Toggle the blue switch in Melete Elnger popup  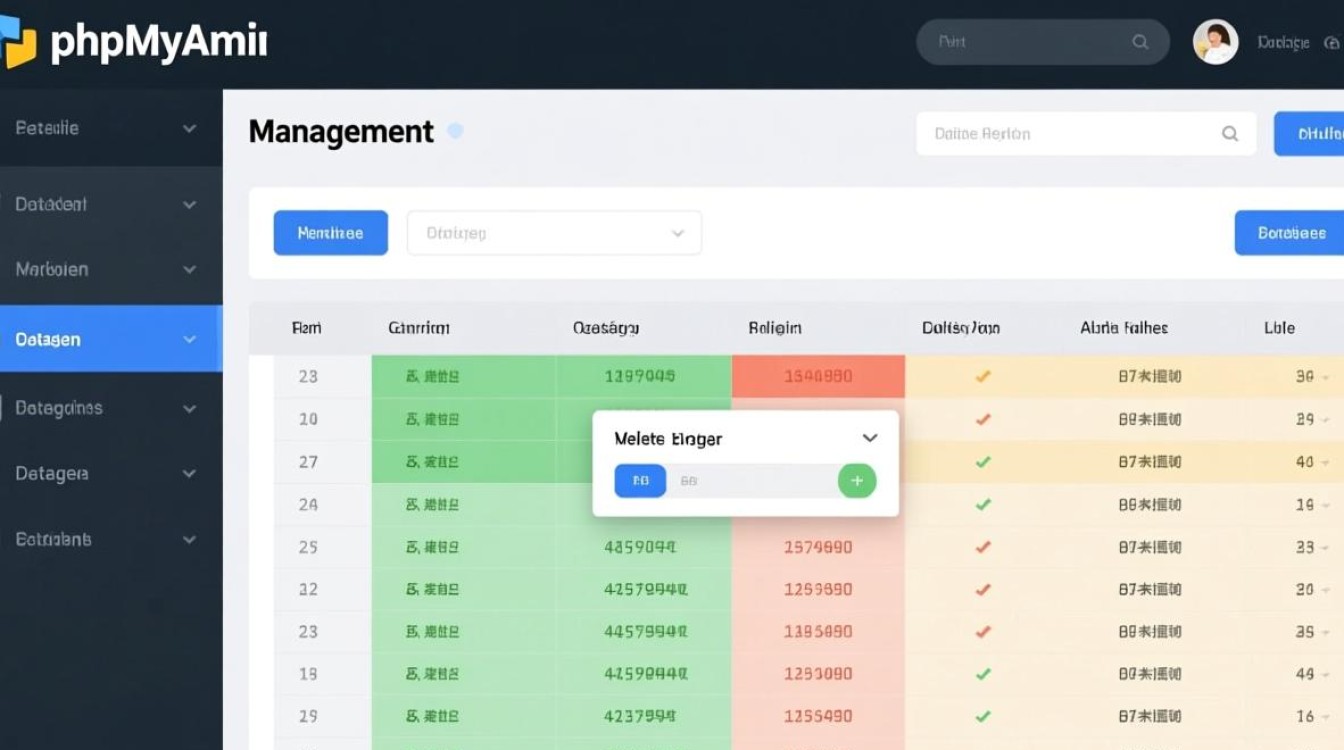640,481
